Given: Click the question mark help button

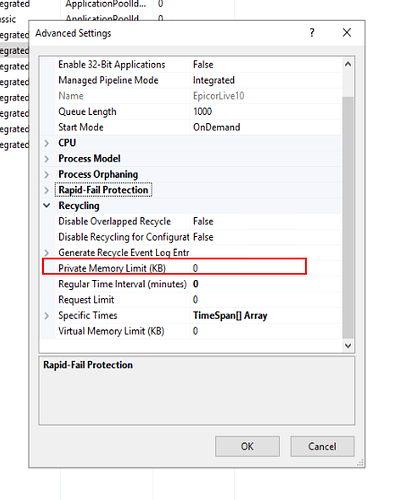Looking at the screenshot, I should [x=312, y=33].
